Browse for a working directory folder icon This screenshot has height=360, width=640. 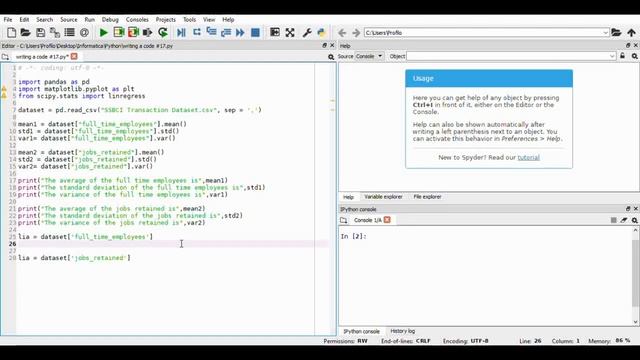point(616,33)
